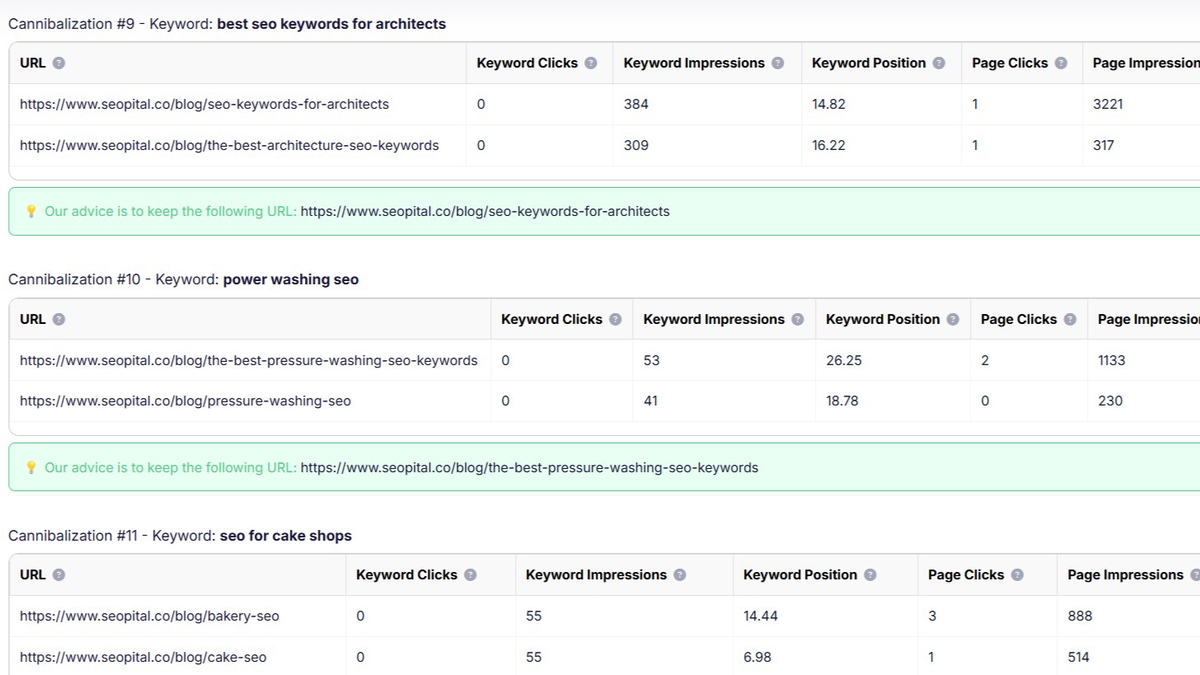The height and width of the screenshot is (675, 1200).
Task: Click the Keyword Impressions info icon in Cannibalization #10
Action: (x=798, y=318)
